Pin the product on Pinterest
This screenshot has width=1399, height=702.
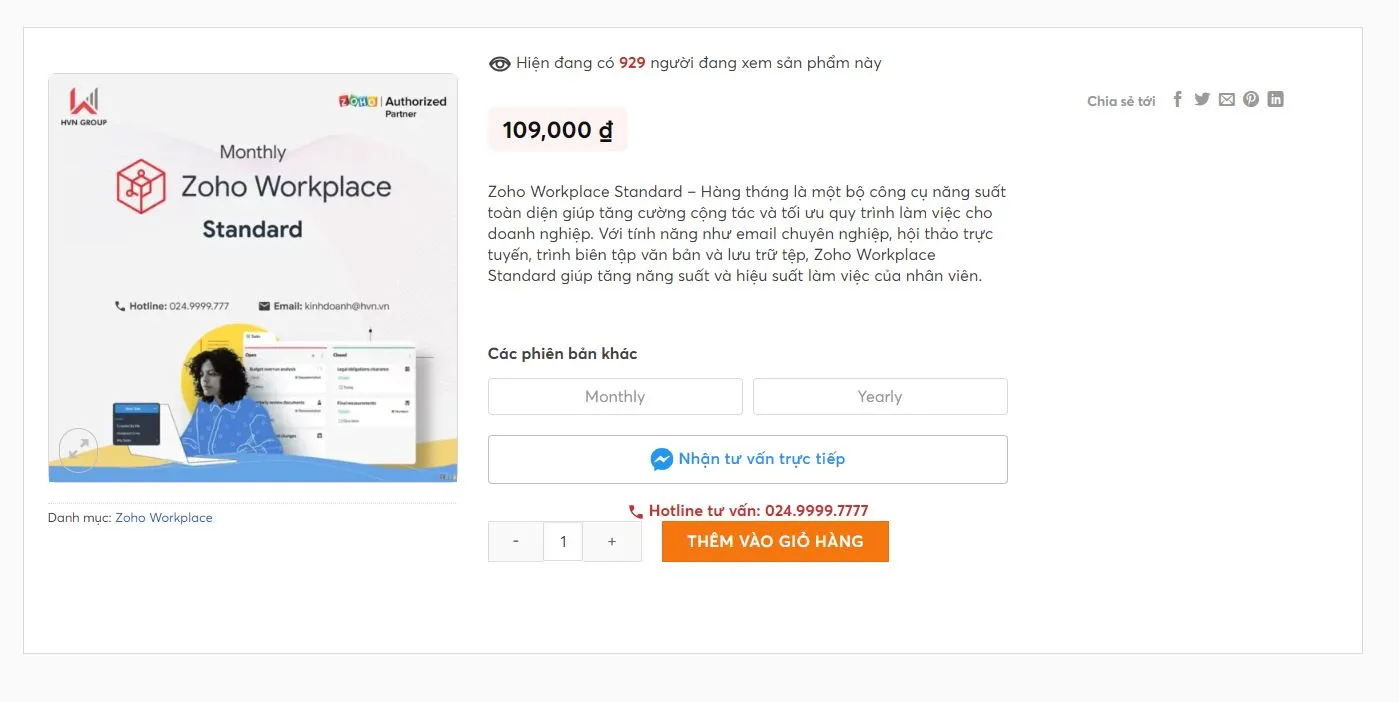tap(1251, 99)
